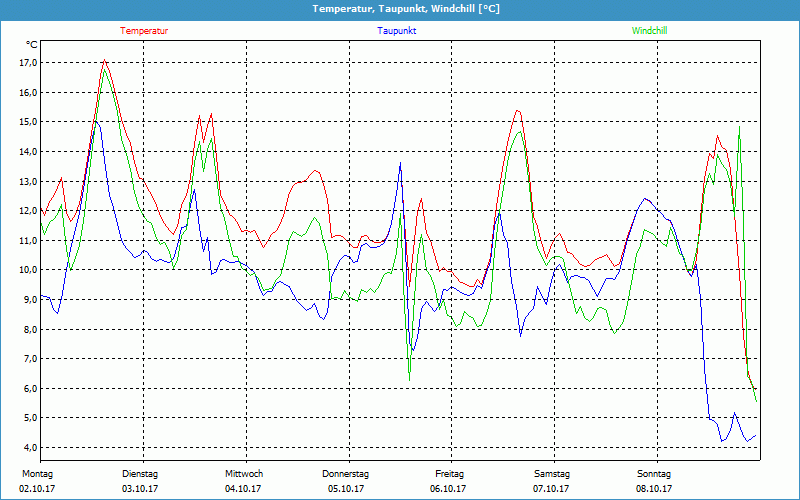Click the 03.10.17 date label
This screenshot has height=500, width=800.
[x=140, y=489]
